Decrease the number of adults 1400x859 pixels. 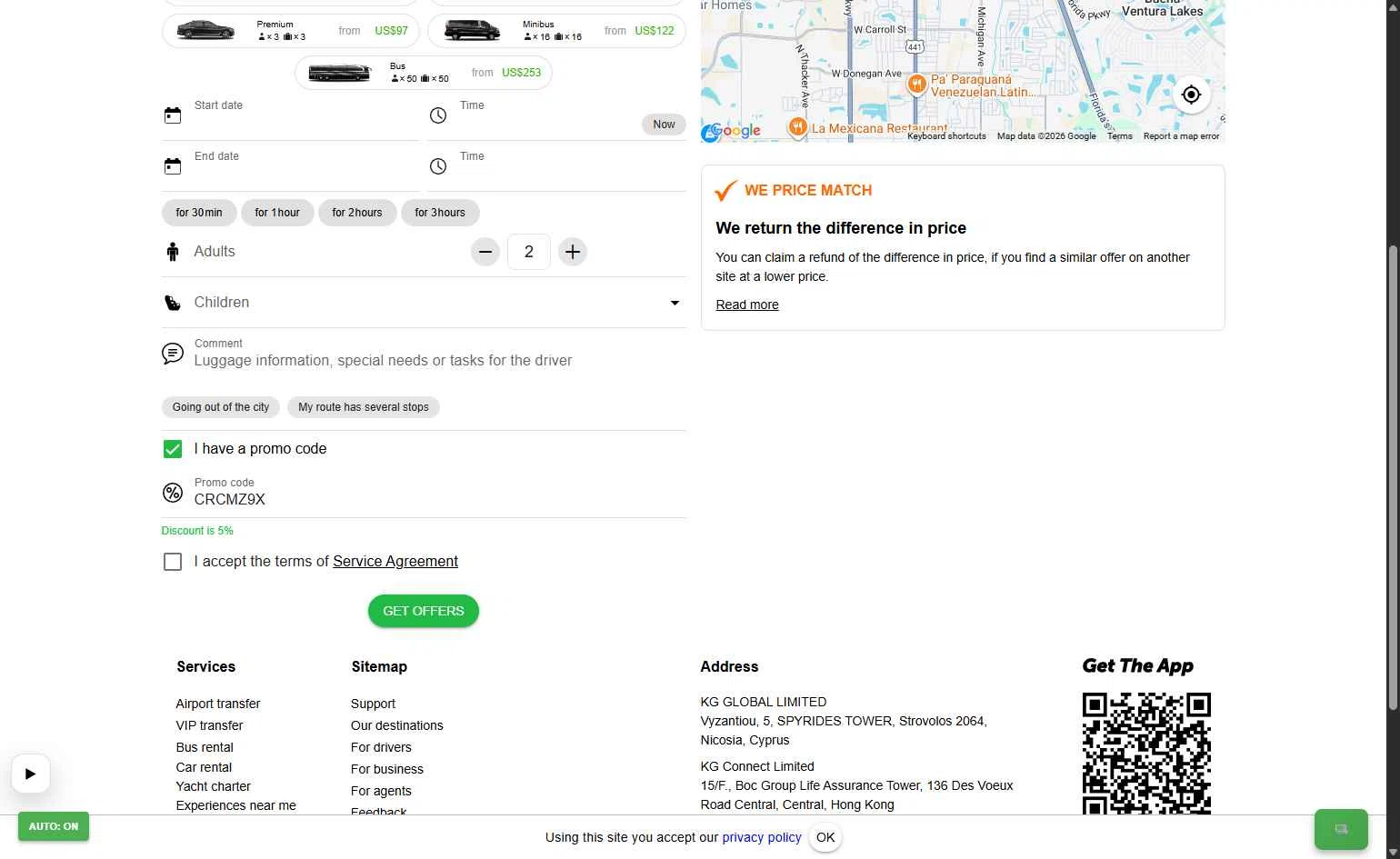click(485, 252)
